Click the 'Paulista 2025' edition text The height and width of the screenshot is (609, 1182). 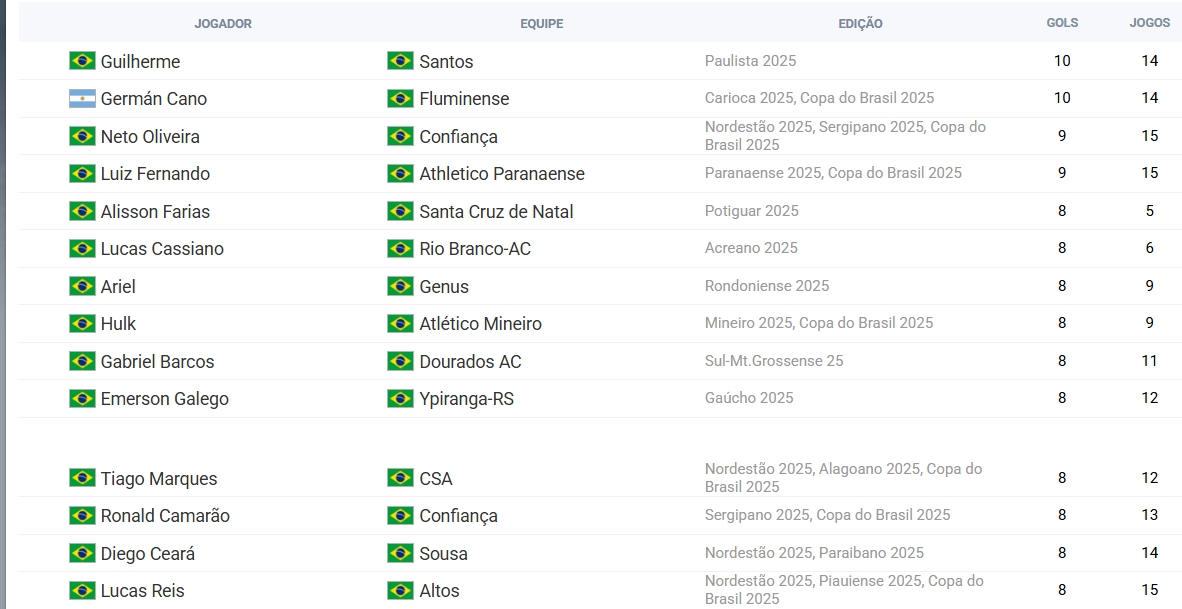coord(750,60)
